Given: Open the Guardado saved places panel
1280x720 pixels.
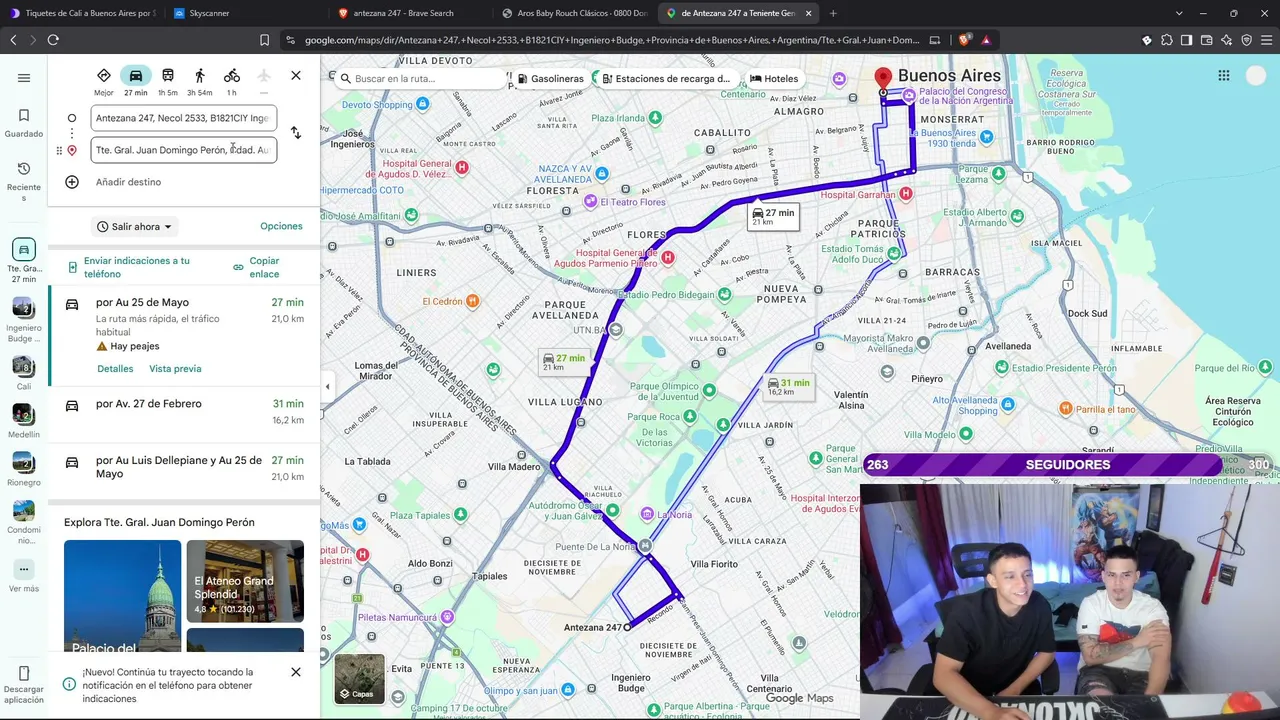Looking at the screenshot, I should [24, 123].
